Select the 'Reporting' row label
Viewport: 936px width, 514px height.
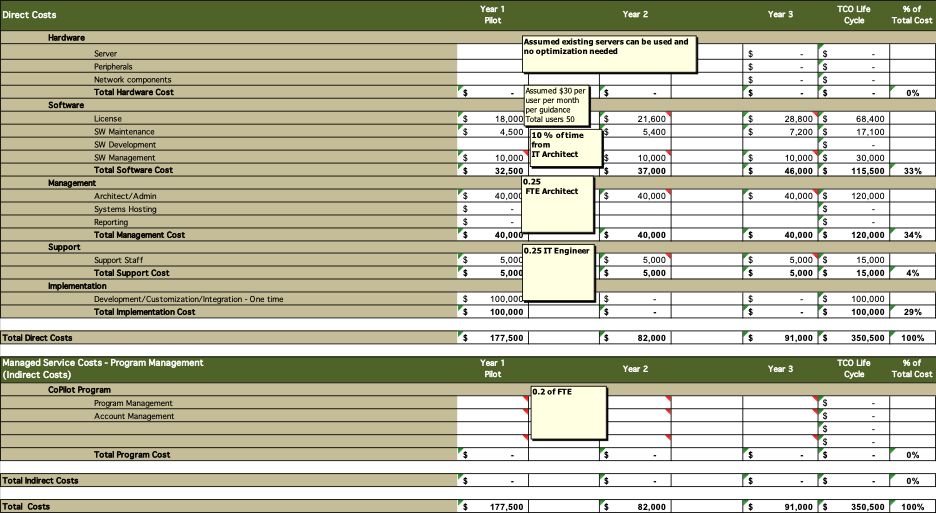click(110, 222)
